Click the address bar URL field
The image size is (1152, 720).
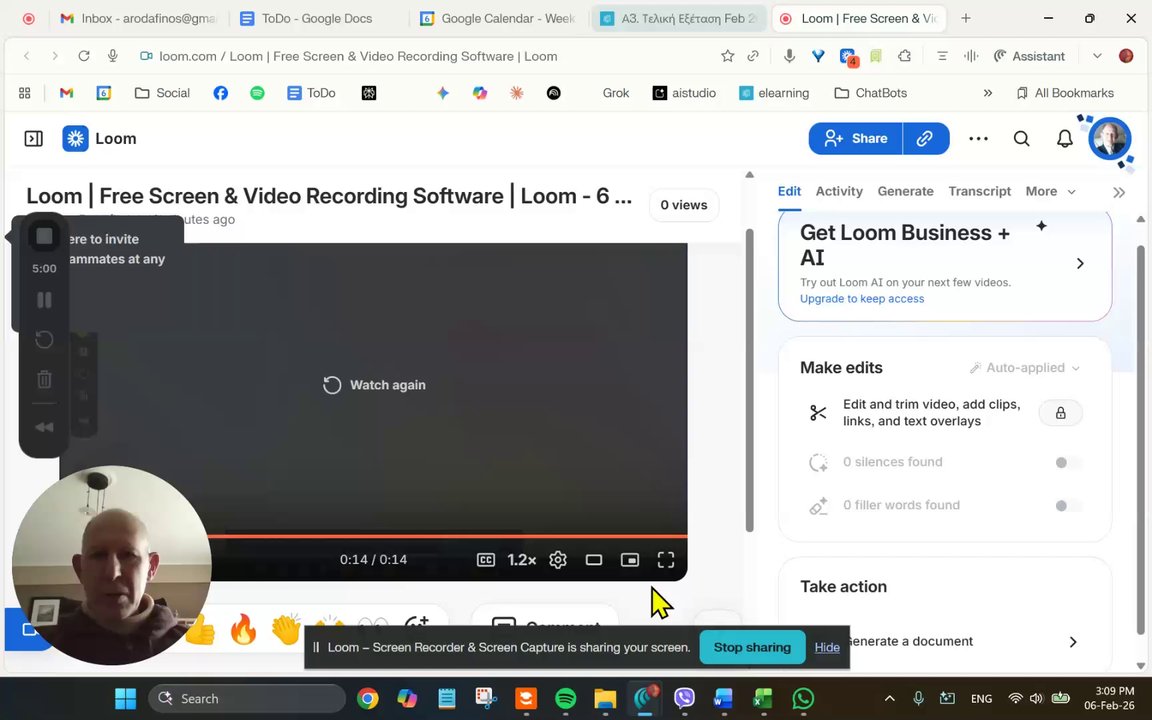[x=358, y=57]
